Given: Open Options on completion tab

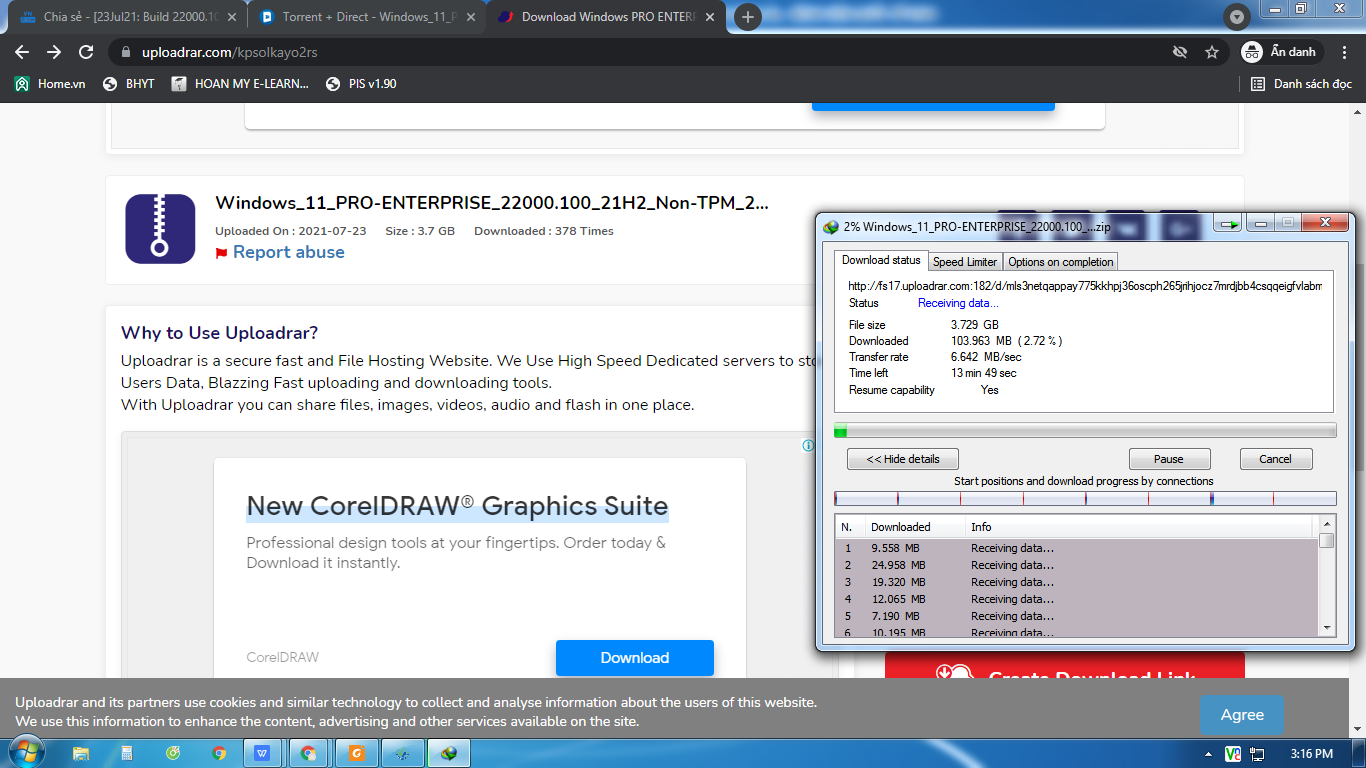Looking at the screenshot, I should [x=1060, y=262].
